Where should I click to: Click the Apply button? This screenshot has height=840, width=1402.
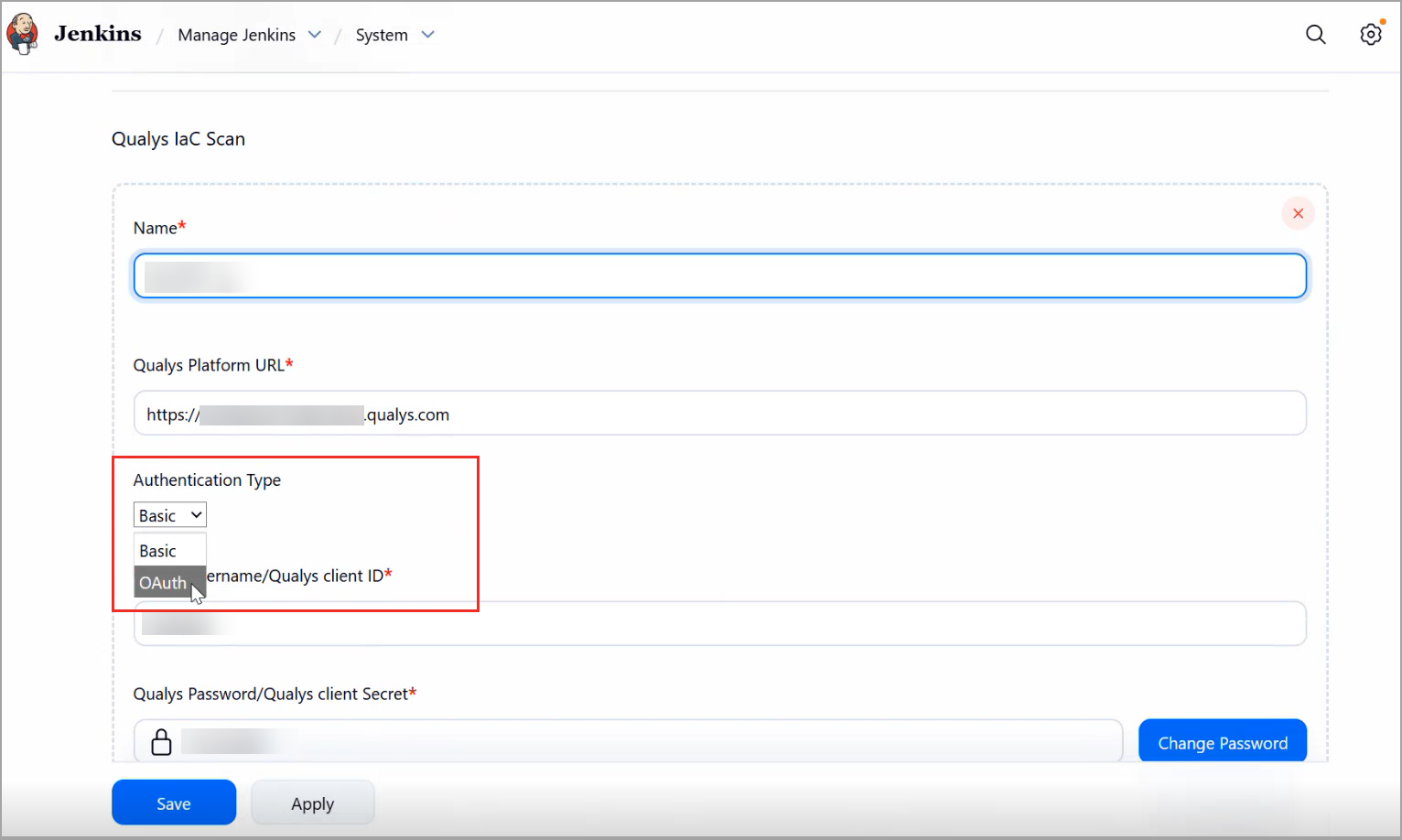tap(313, 802)
